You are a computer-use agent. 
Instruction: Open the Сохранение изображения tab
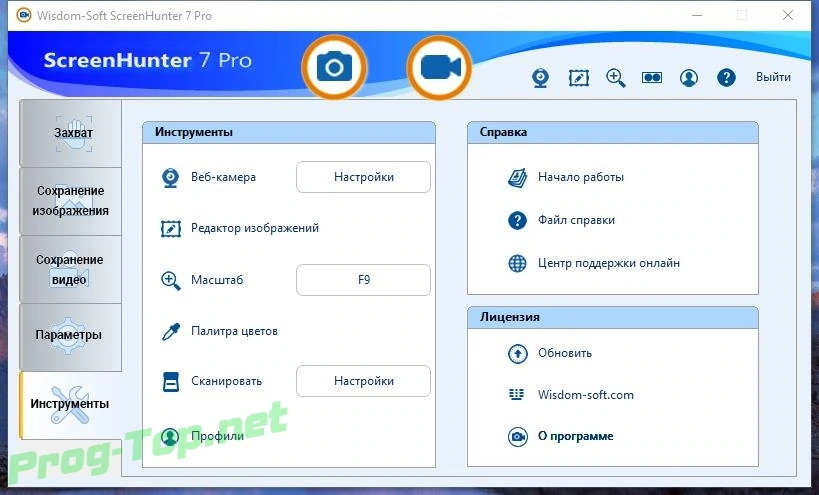(x=71, y=201)
